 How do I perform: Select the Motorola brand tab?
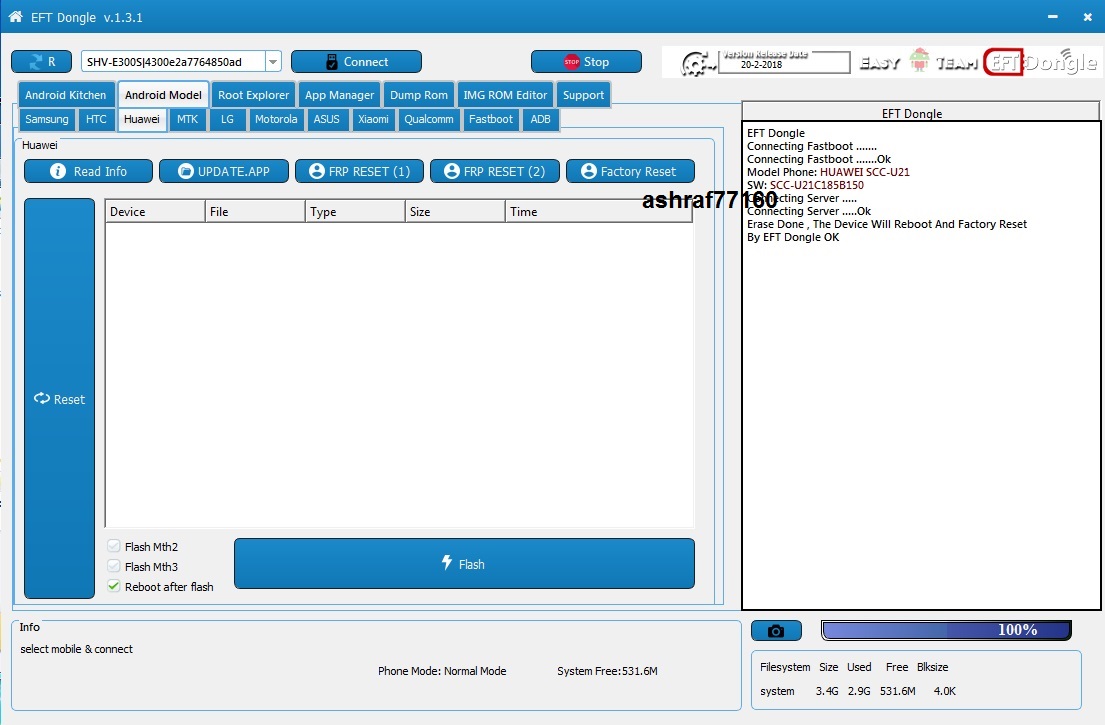(276, 119)
